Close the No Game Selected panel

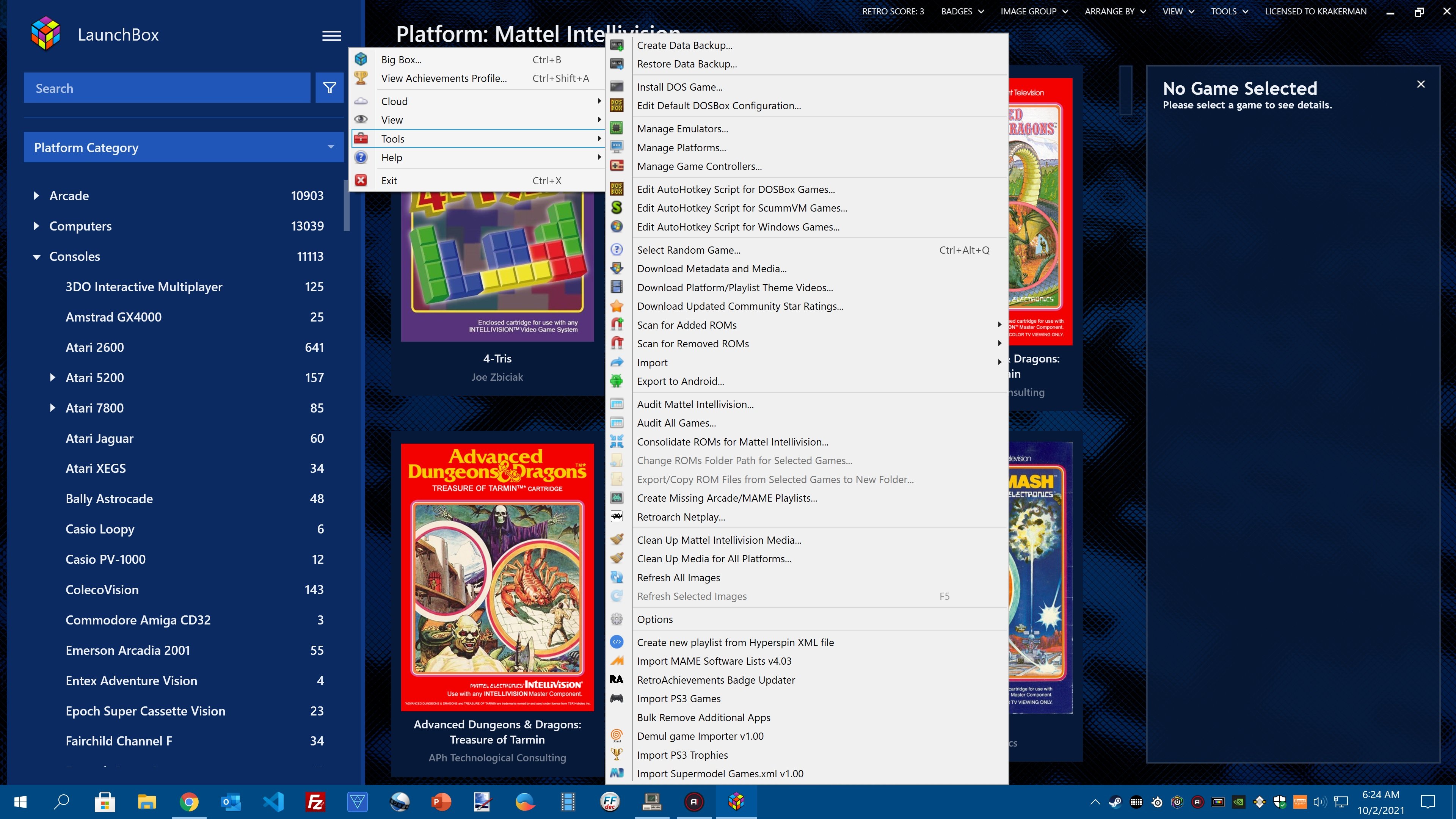pos(1421,84)
